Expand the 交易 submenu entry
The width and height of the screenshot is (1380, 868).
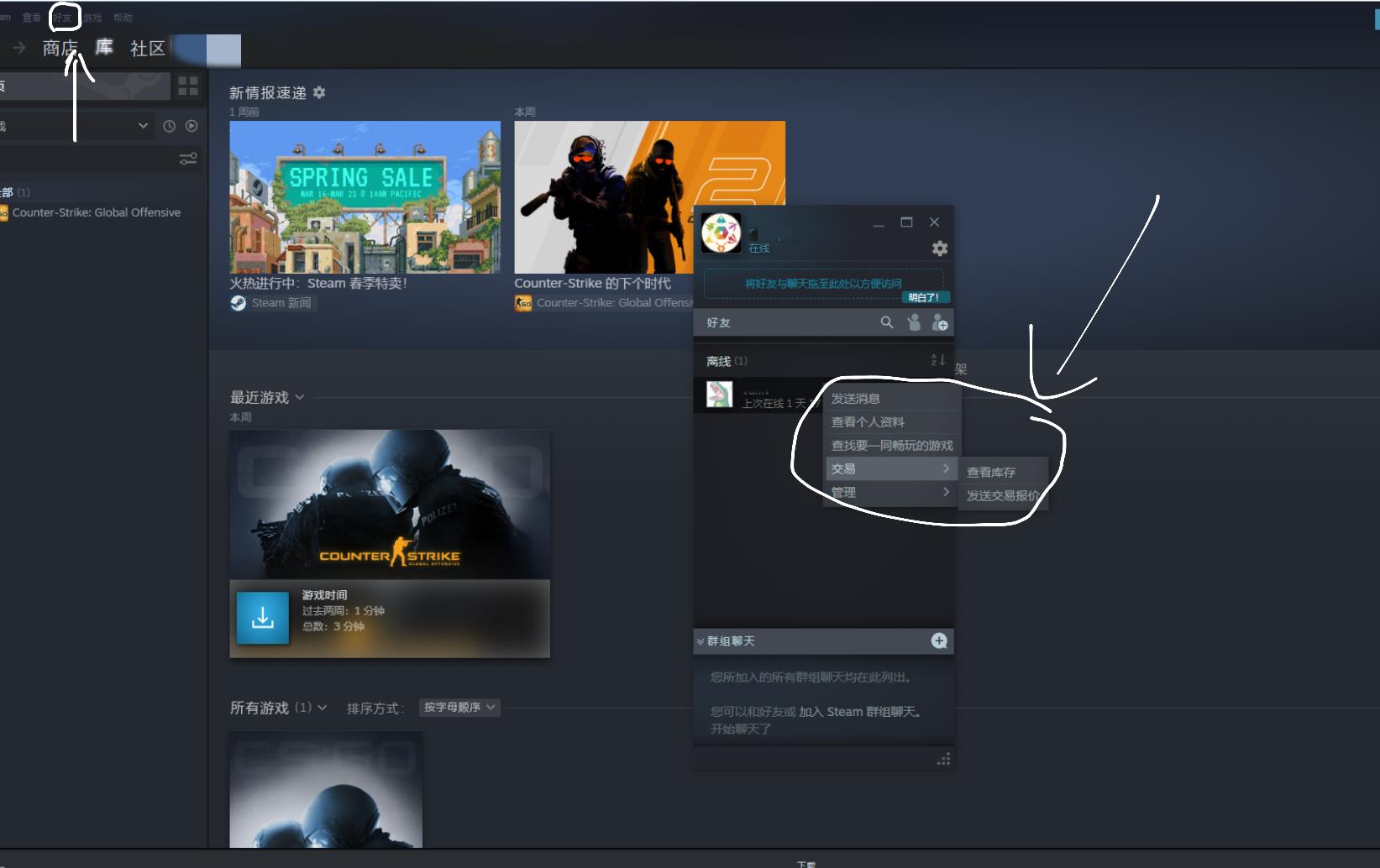pos(892,469)
